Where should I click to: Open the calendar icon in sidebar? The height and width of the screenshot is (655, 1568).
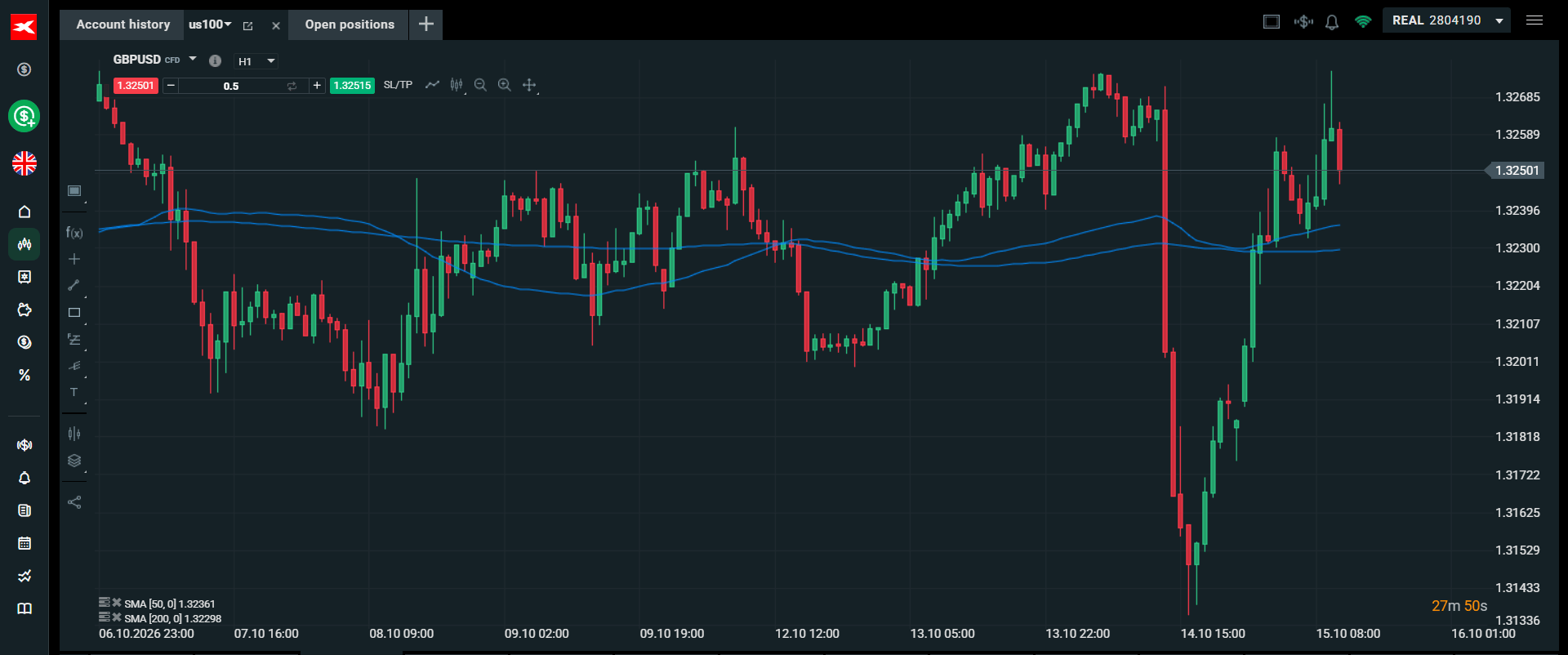(x=24, y=543)
